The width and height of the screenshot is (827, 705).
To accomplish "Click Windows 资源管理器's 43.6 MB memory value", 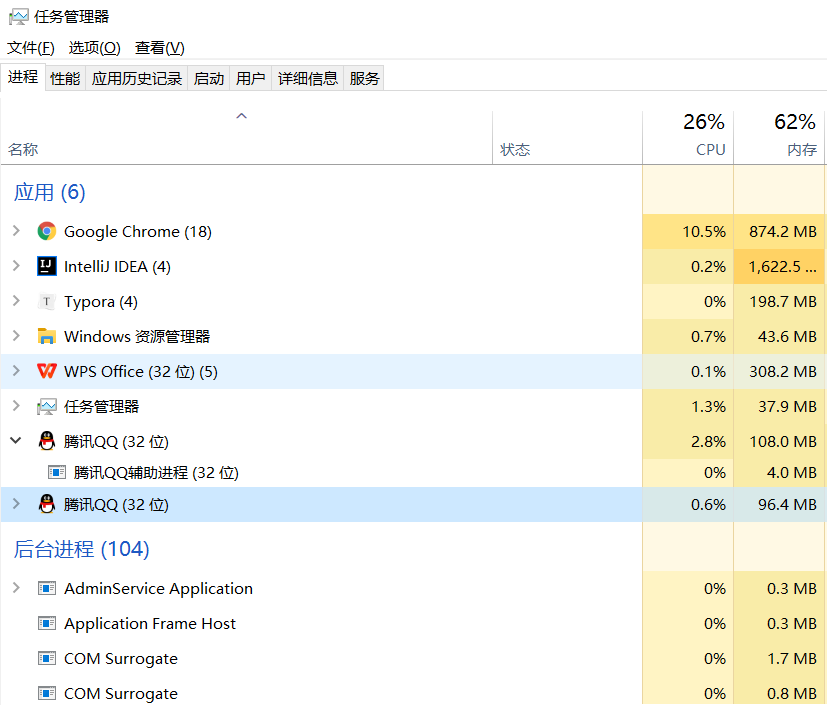I will [787, 336].
